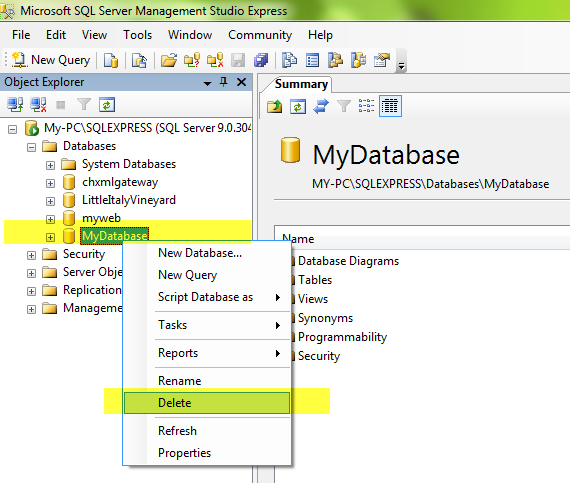This screenshot has width=570, height=483.
Task: Click the Save All toolbar icon
Action: [x=261, y=60]
